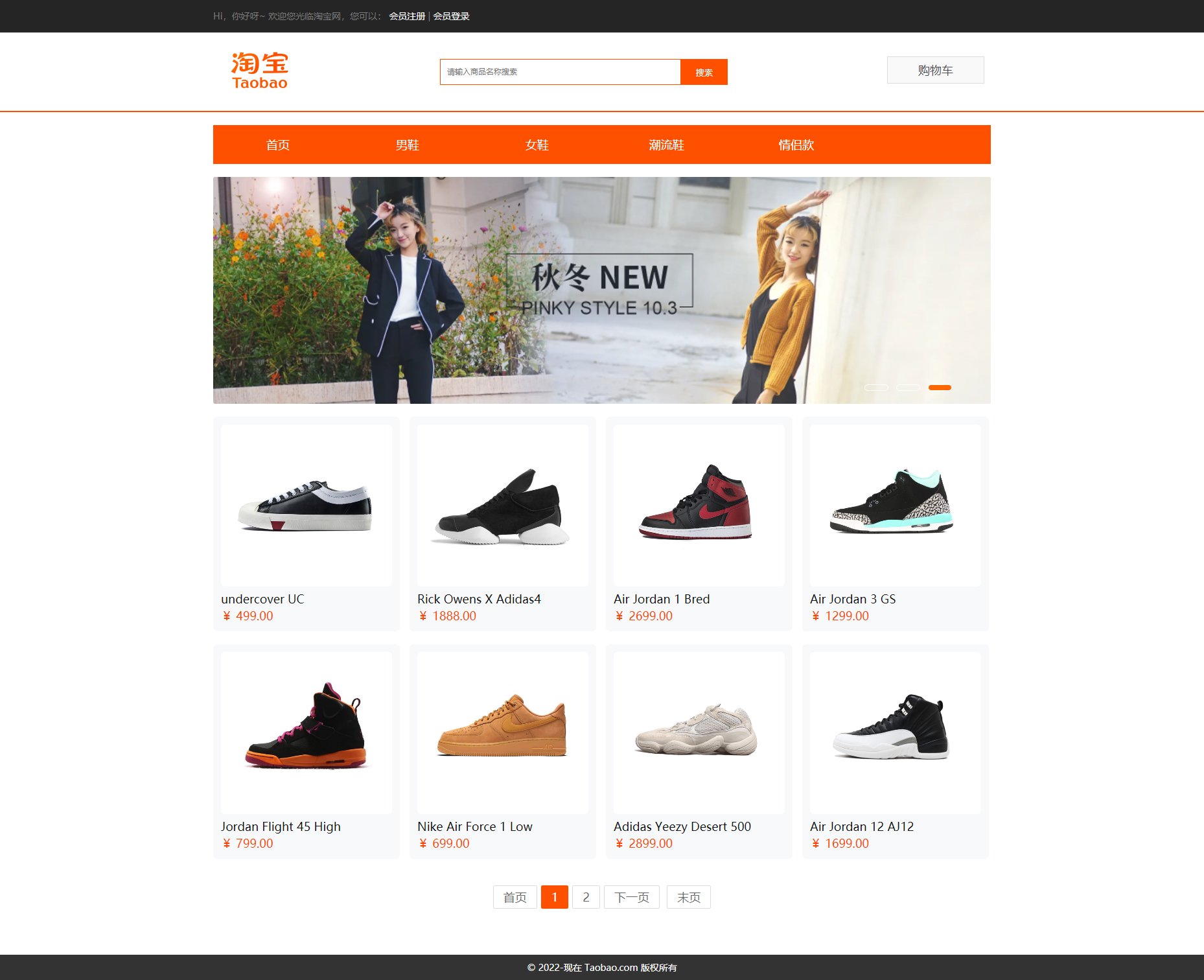1204x980 pixels.
Task: Click the Air Jordan 3 GS title
Action: coord(853,599)
